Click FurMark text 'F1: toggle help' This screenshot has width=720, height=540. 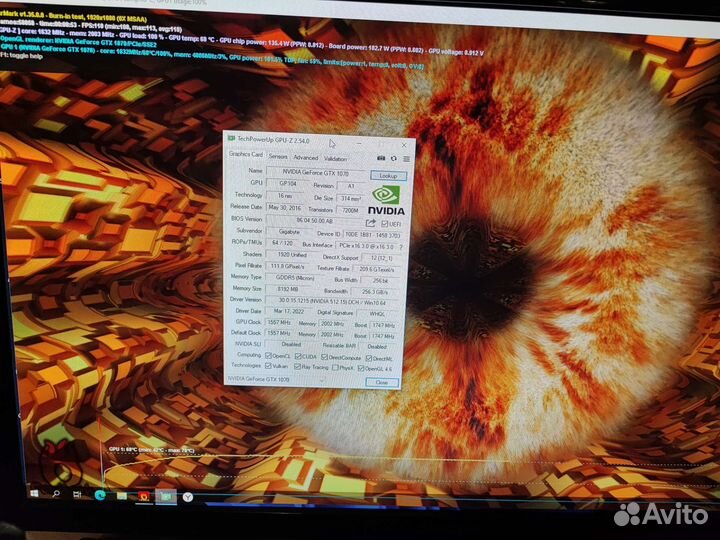[21, 56]
